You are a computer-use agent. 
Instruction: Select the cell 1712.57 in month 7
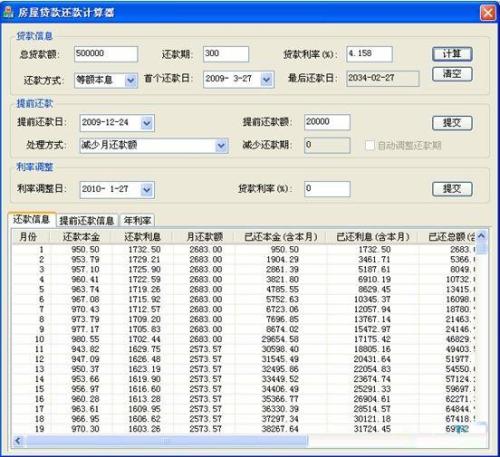tap(144, 309)
